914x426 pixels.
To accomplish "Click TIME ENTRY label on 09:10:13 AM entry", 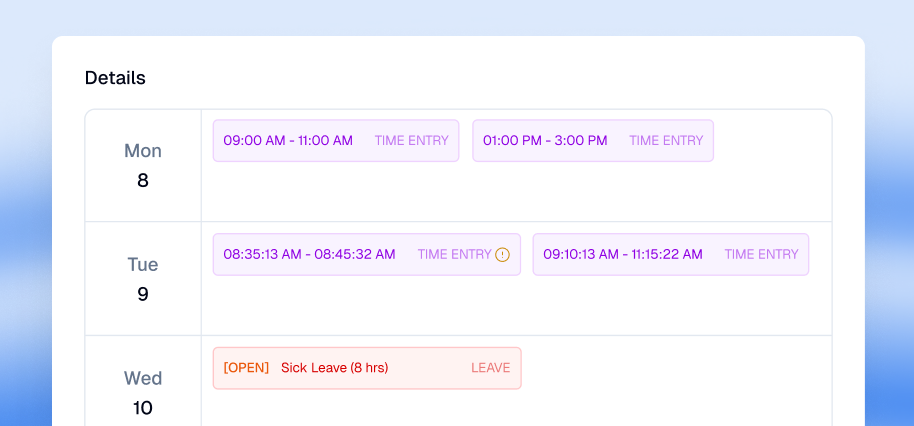I will coord(761,255).
